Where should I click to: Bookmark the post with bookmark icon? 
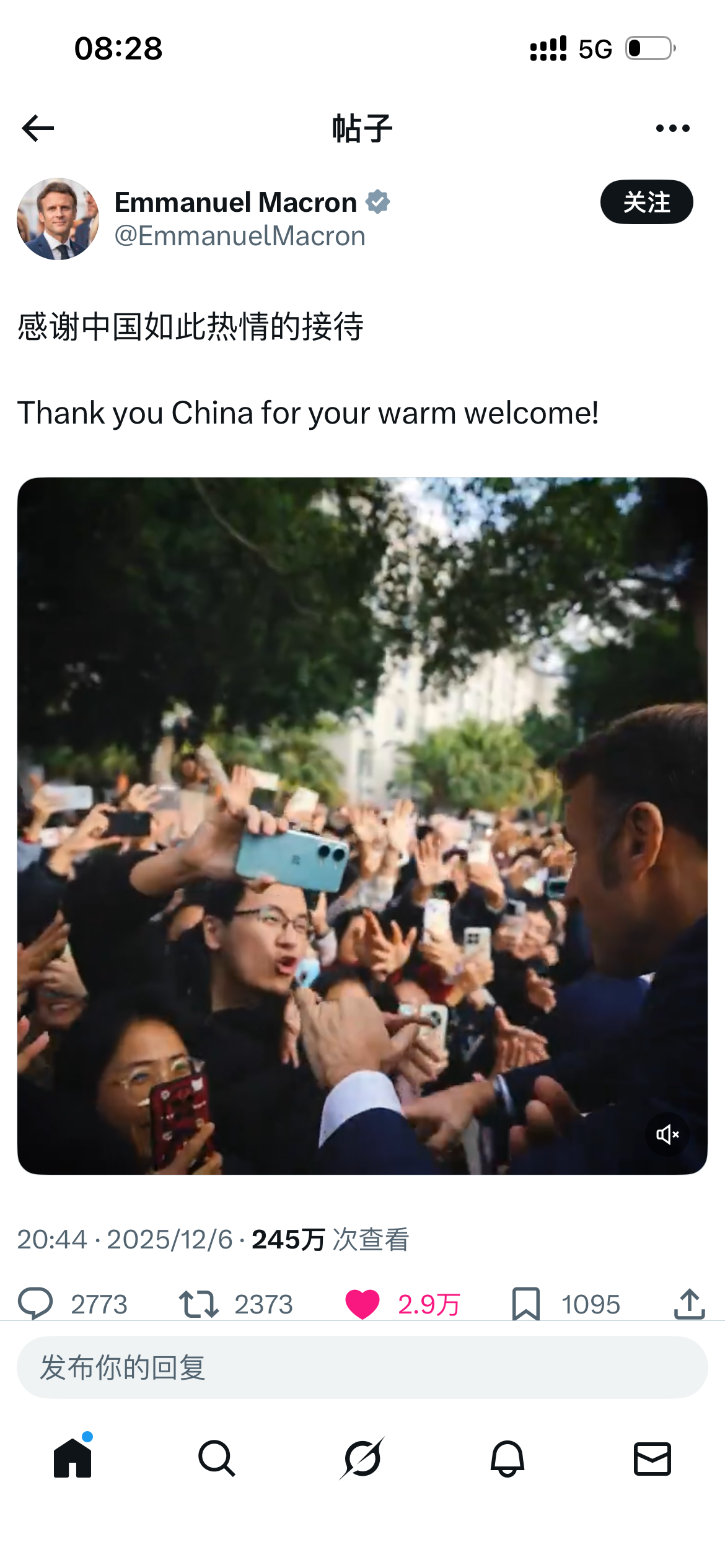coord(526,1304)
